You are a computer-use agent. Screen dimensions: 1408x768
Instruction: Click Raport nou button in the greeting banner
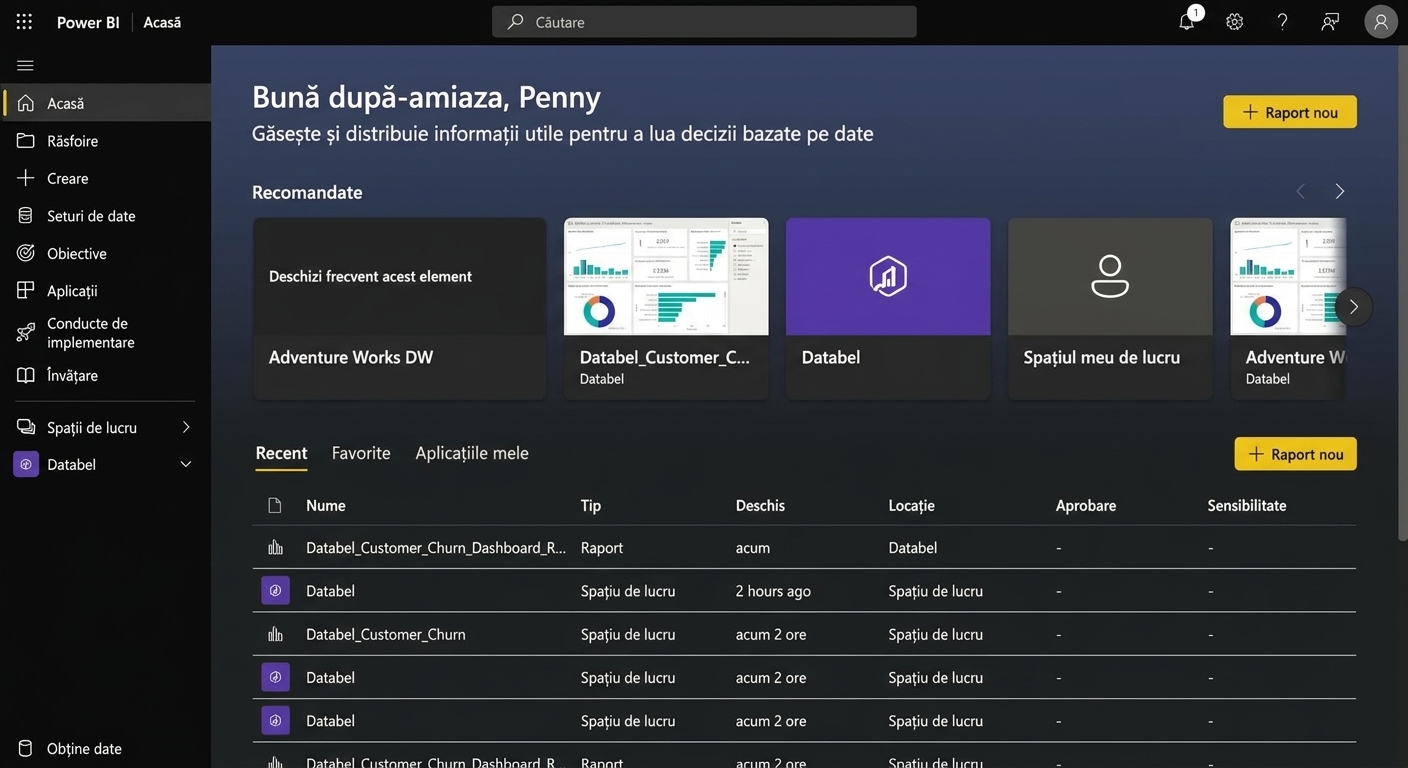tap(1290, 112)
